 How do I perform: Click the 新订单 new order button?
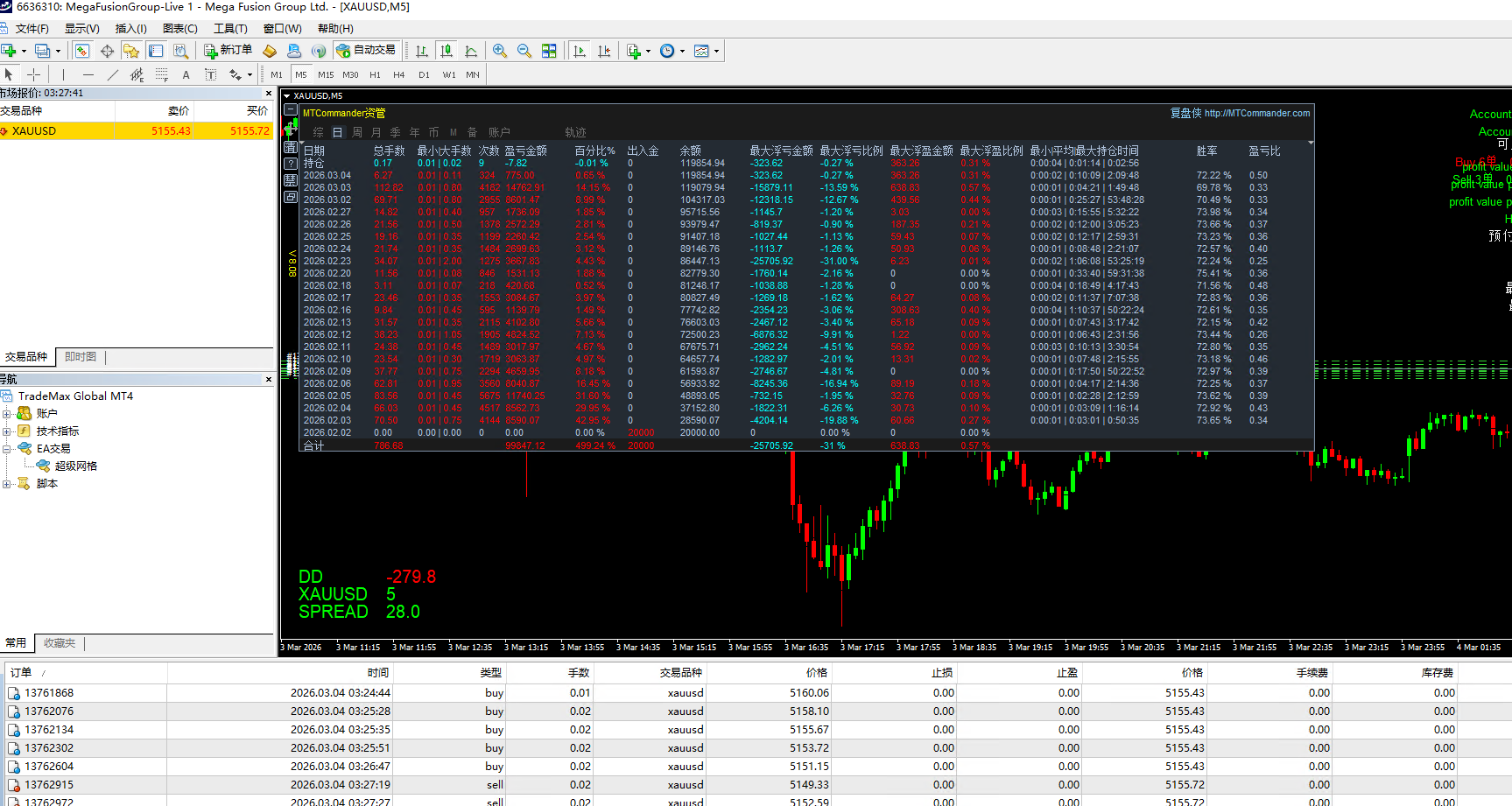[x=228, y=51]
